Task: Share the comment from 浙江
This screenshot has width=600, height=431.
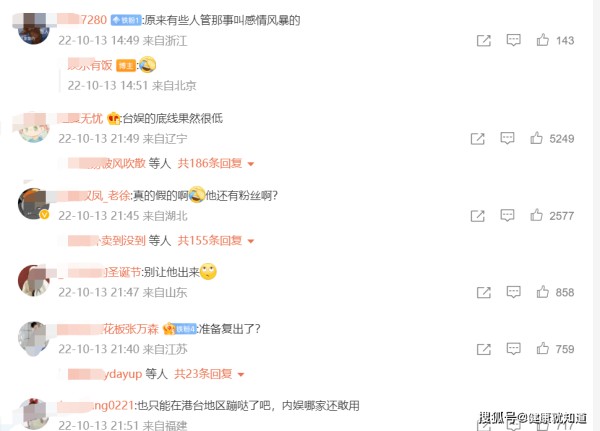Action: pyautogui.click(x=484, y=40)
